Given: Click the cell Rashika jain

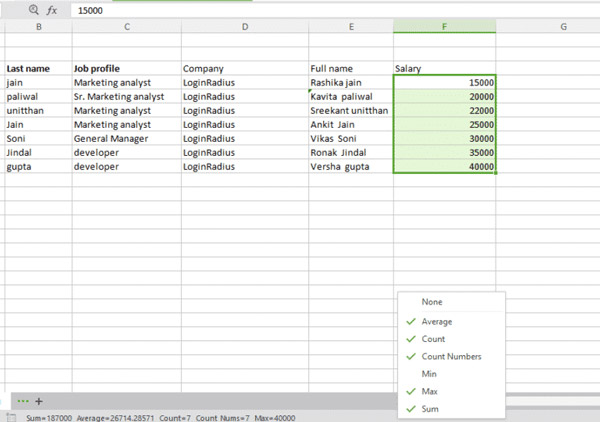Looking at the screenshot, I should point(351,83).
